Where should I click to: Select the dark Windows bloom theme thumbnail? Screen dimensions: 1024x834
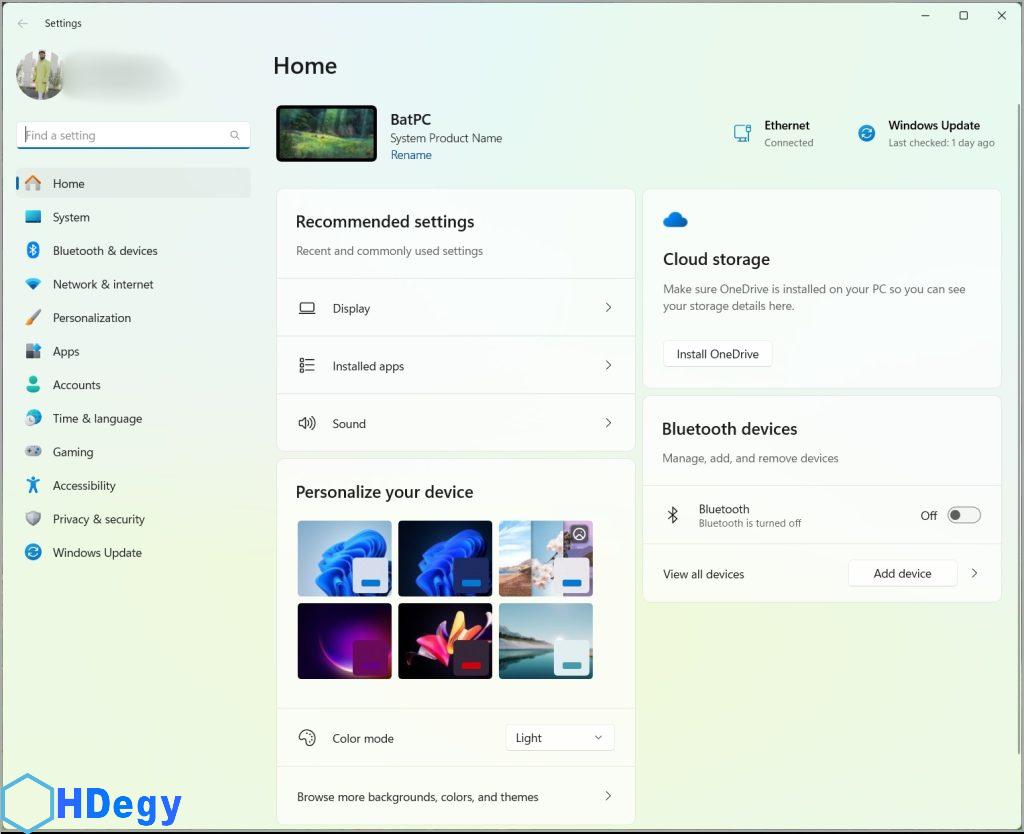(445, 558)
